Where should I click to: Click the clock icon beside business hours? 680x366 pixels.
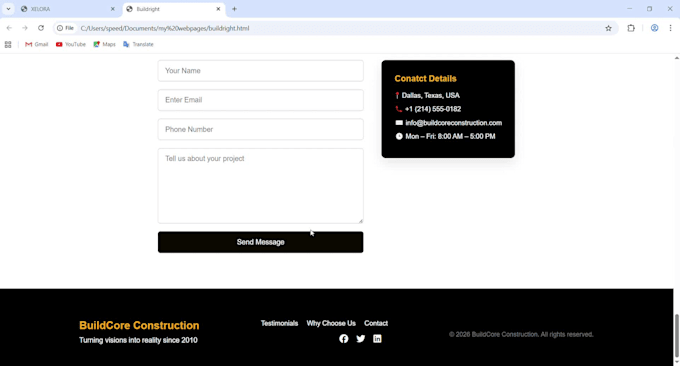pos(399,136)
